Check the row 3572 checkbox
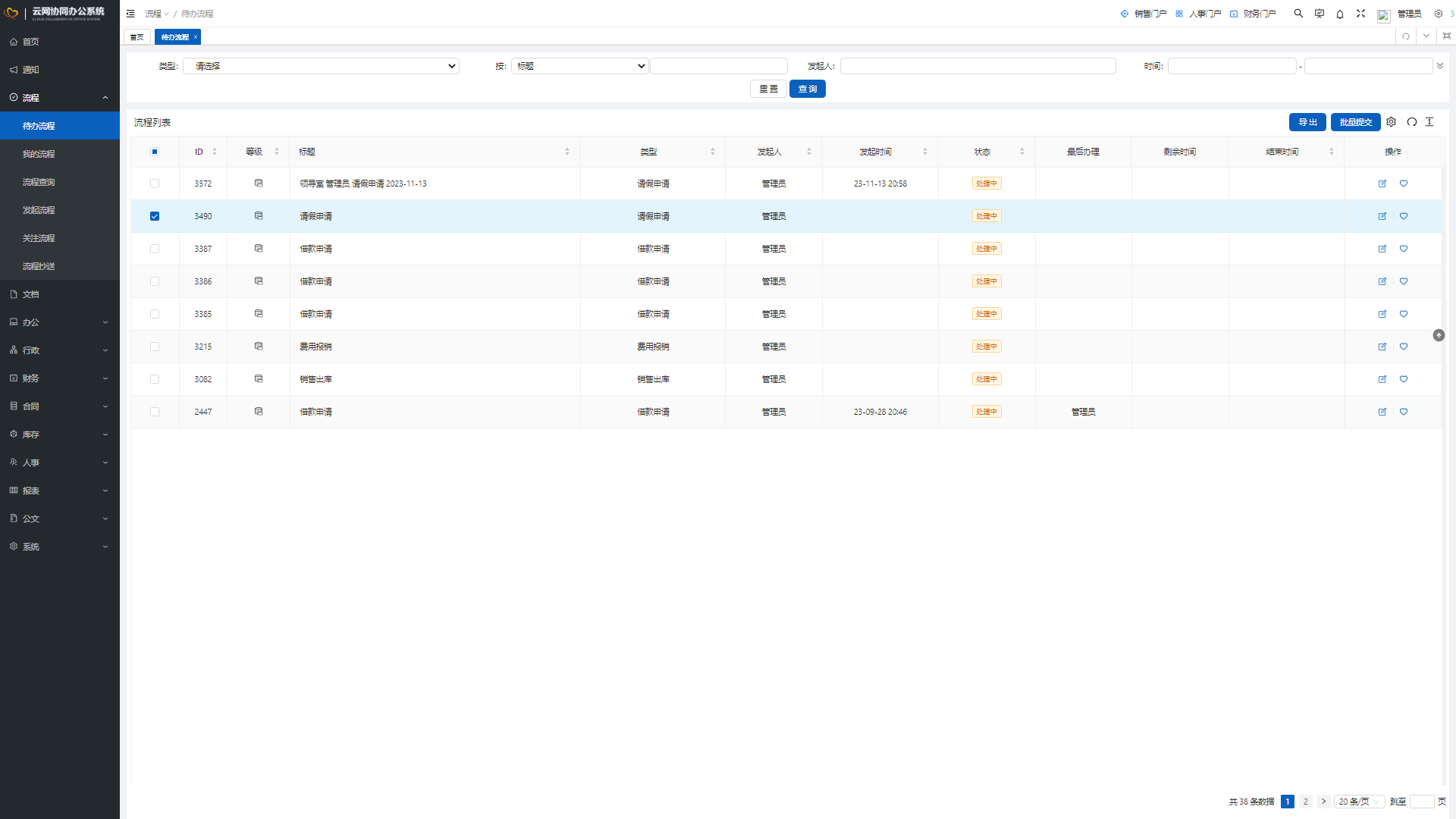1456x819 pixels. click(x=155, y=184)
